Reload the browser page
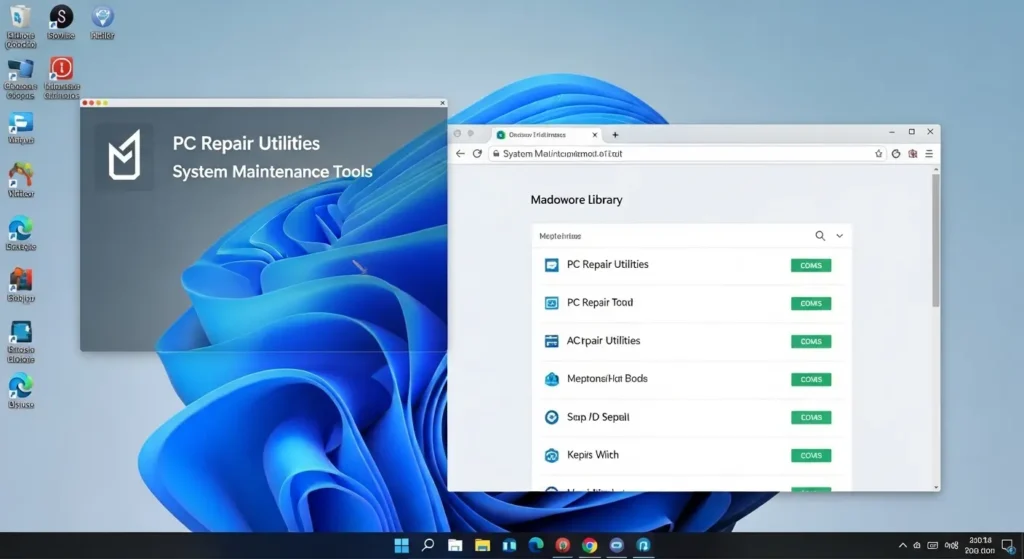1024x559 pixels. [x=477, y=153]
